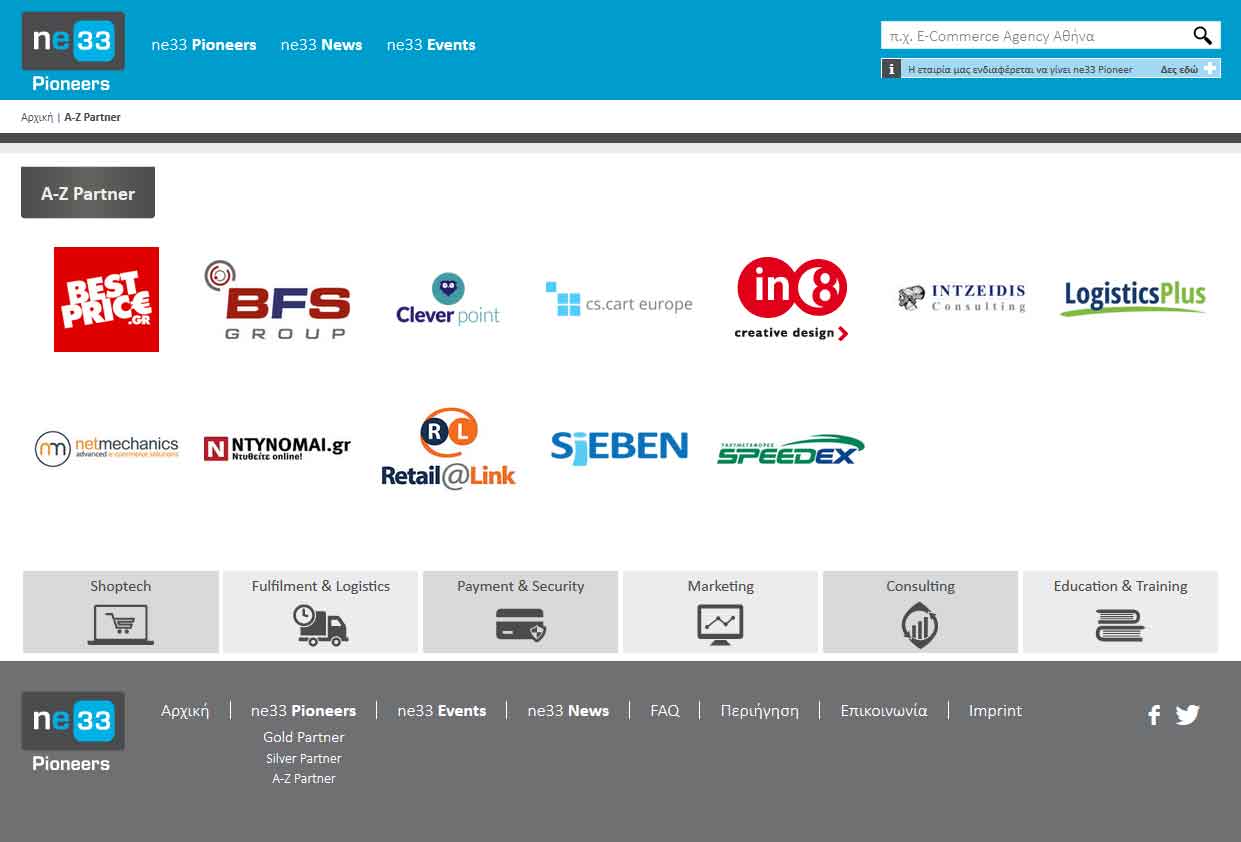Select the Payment & Security card icon
This screenshot has height=842, width=1241.
coord(521,625)
